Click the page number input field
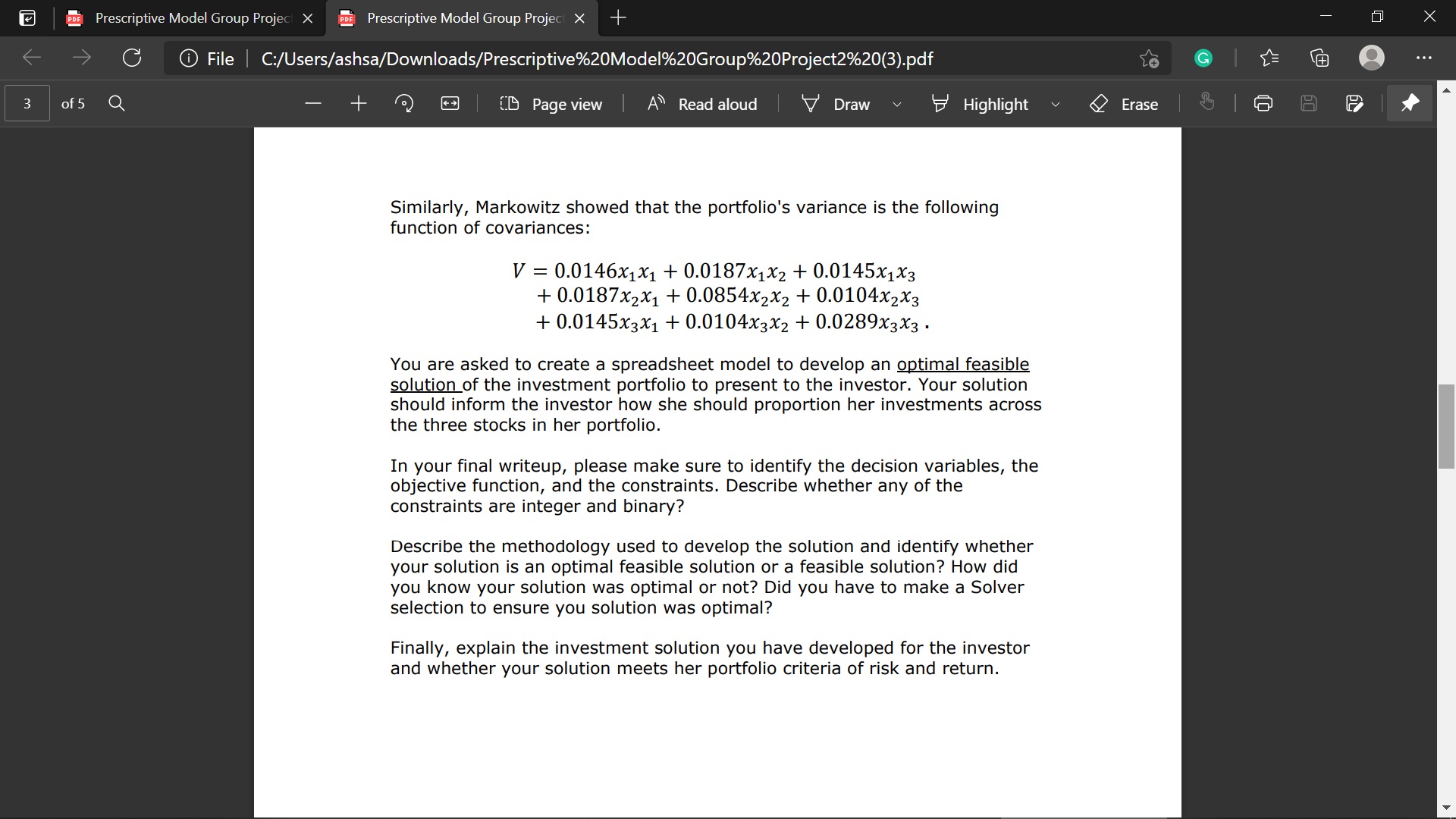 pyautogui.click(x=26, y=103)
